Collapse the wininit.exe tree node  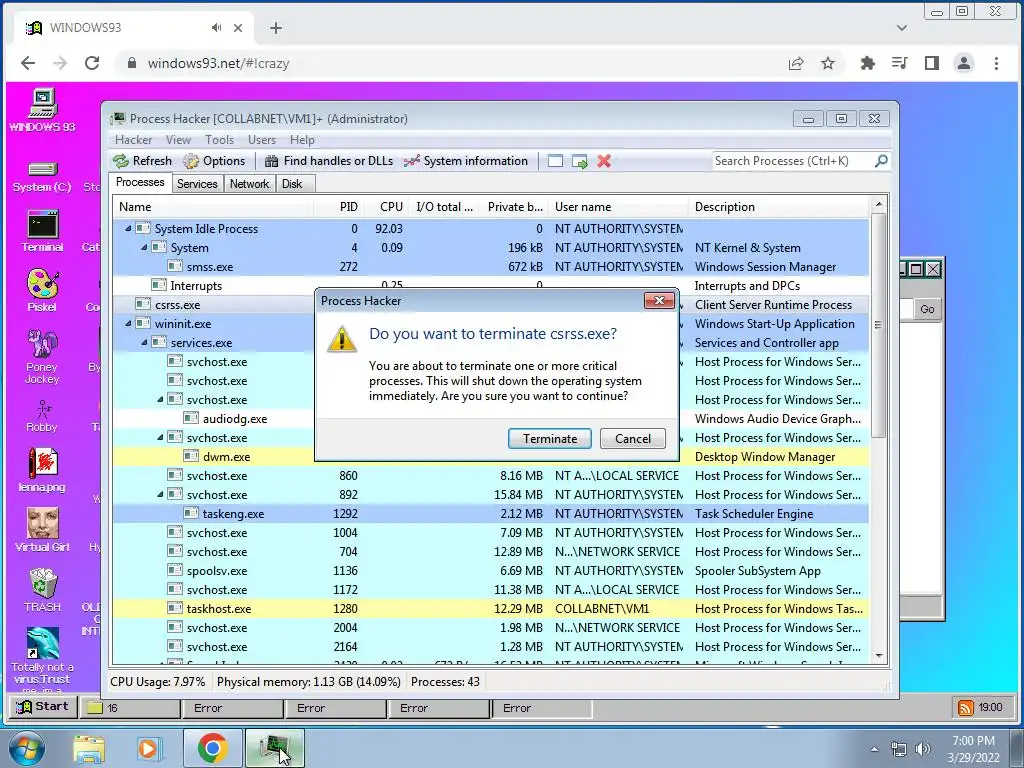[x=128, y=323]
